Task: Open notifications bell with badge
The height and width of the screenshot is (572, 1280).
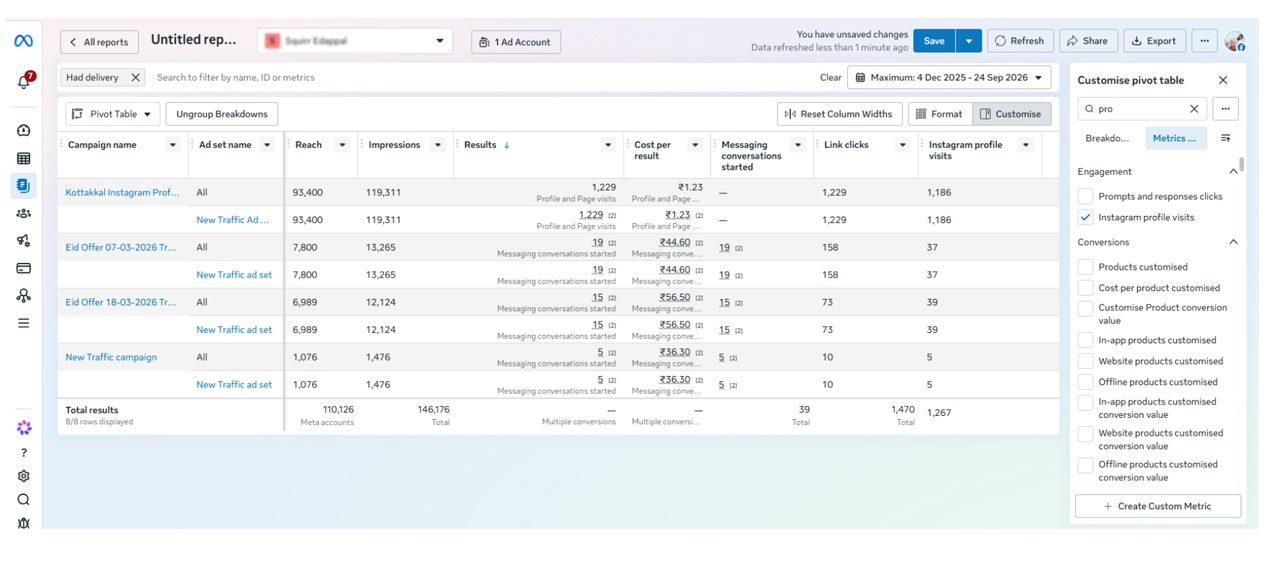Action: [24, 81]
